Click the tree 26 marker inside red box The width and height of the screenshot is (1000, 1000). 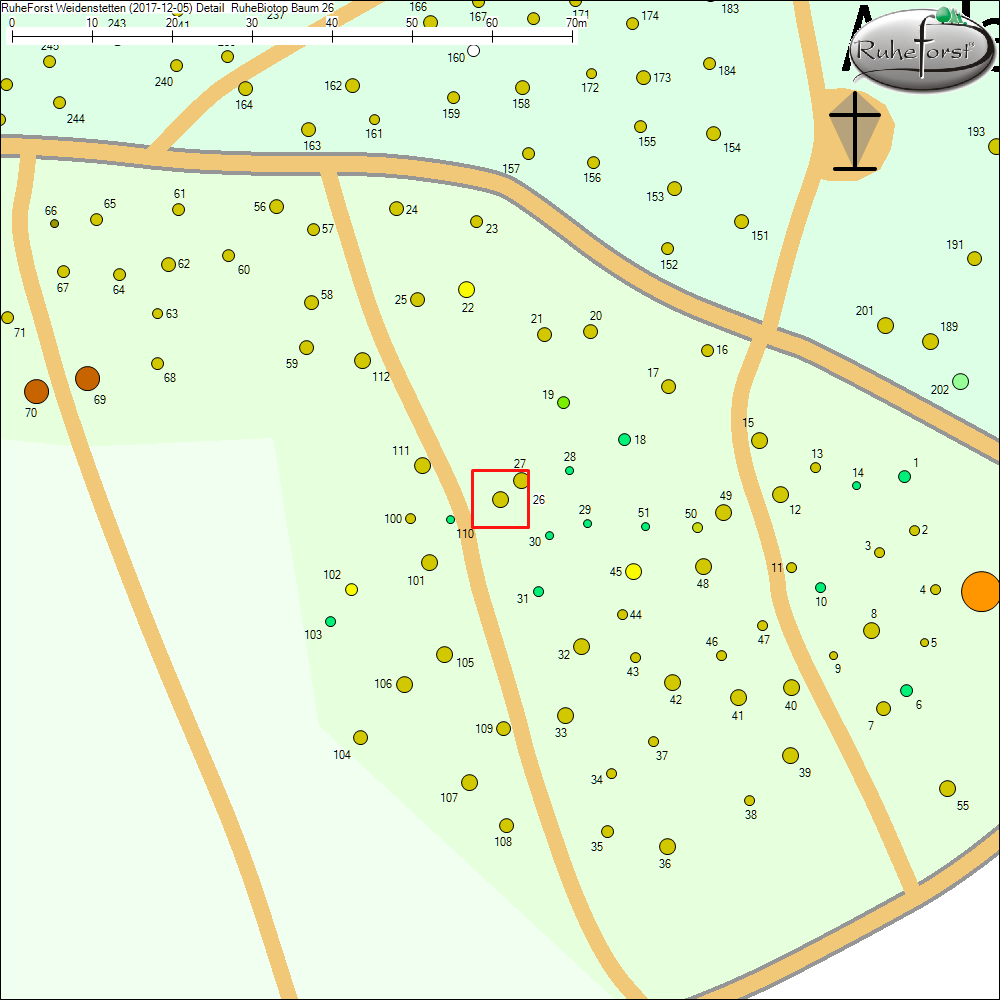pyautogui.click(x=500, y=499)
